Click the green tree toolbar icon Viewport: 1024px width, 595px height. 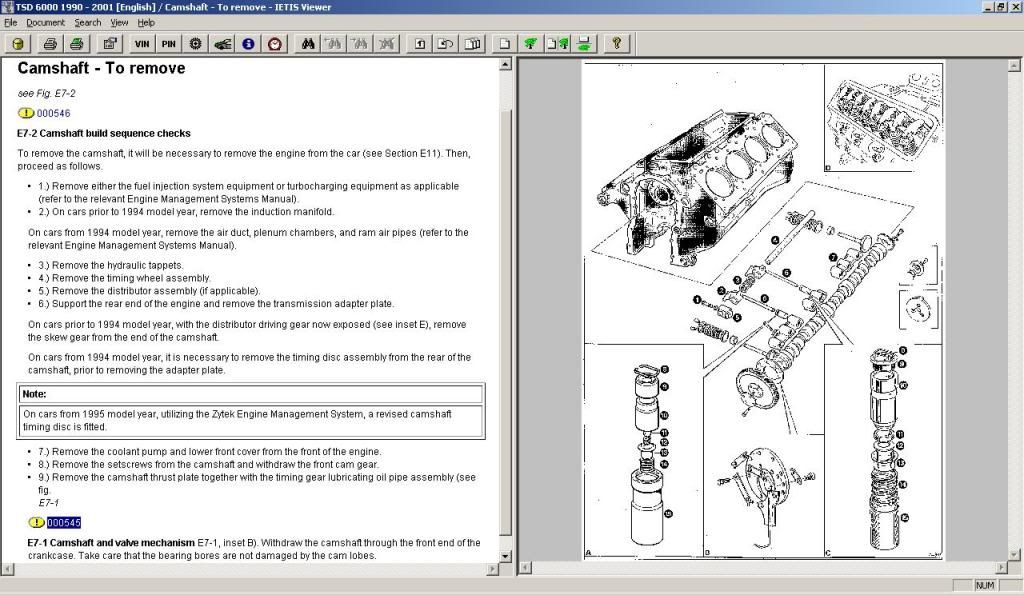point(531,44)
